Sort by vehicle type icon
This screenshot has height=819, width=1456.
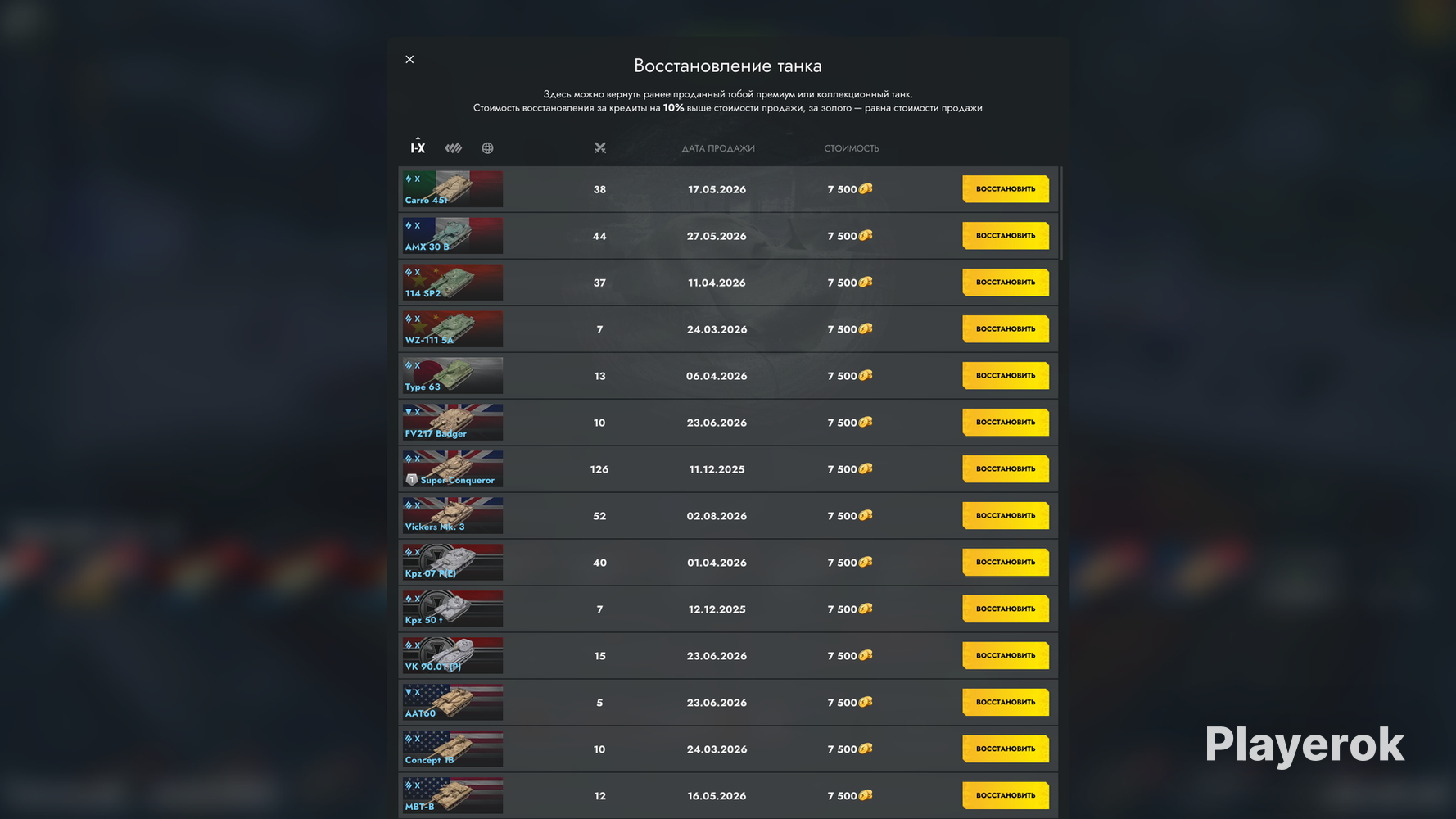pos(453,148)
